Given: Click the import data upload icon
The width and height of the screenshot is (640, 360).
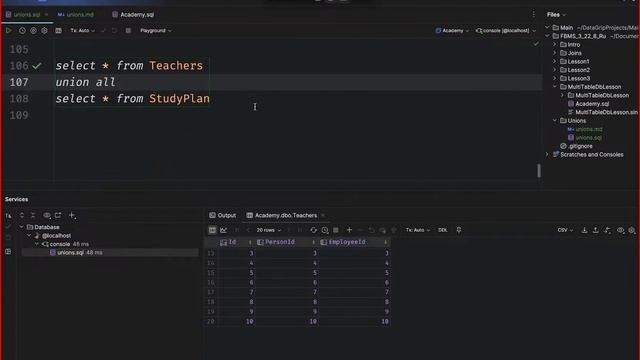Looking at the screenshot, I should tap(596, 230).
